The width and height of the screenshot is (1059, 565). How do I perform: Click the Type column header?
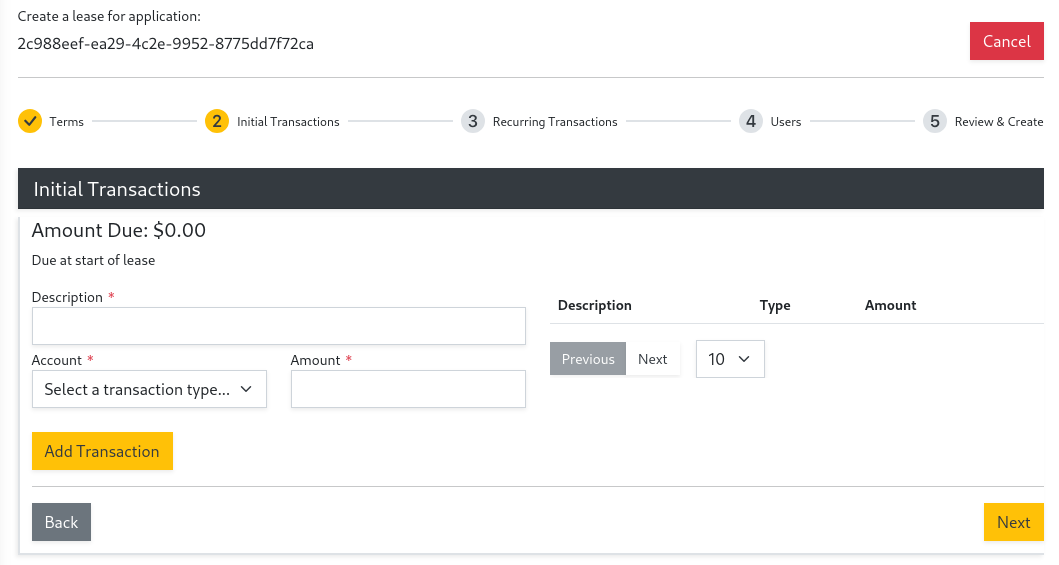(775, 305)
